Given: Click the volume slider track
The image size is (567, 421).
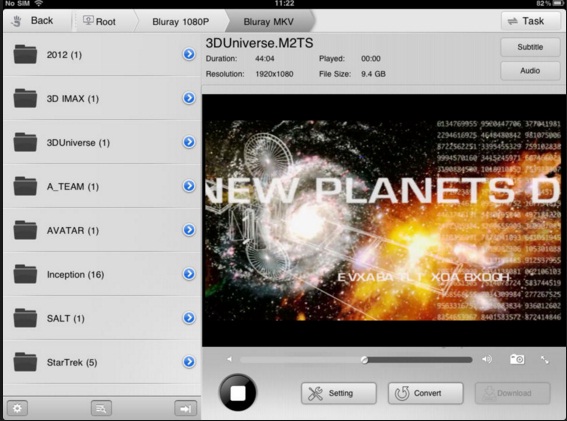Looking at the screenshot, I should (356, 360).
